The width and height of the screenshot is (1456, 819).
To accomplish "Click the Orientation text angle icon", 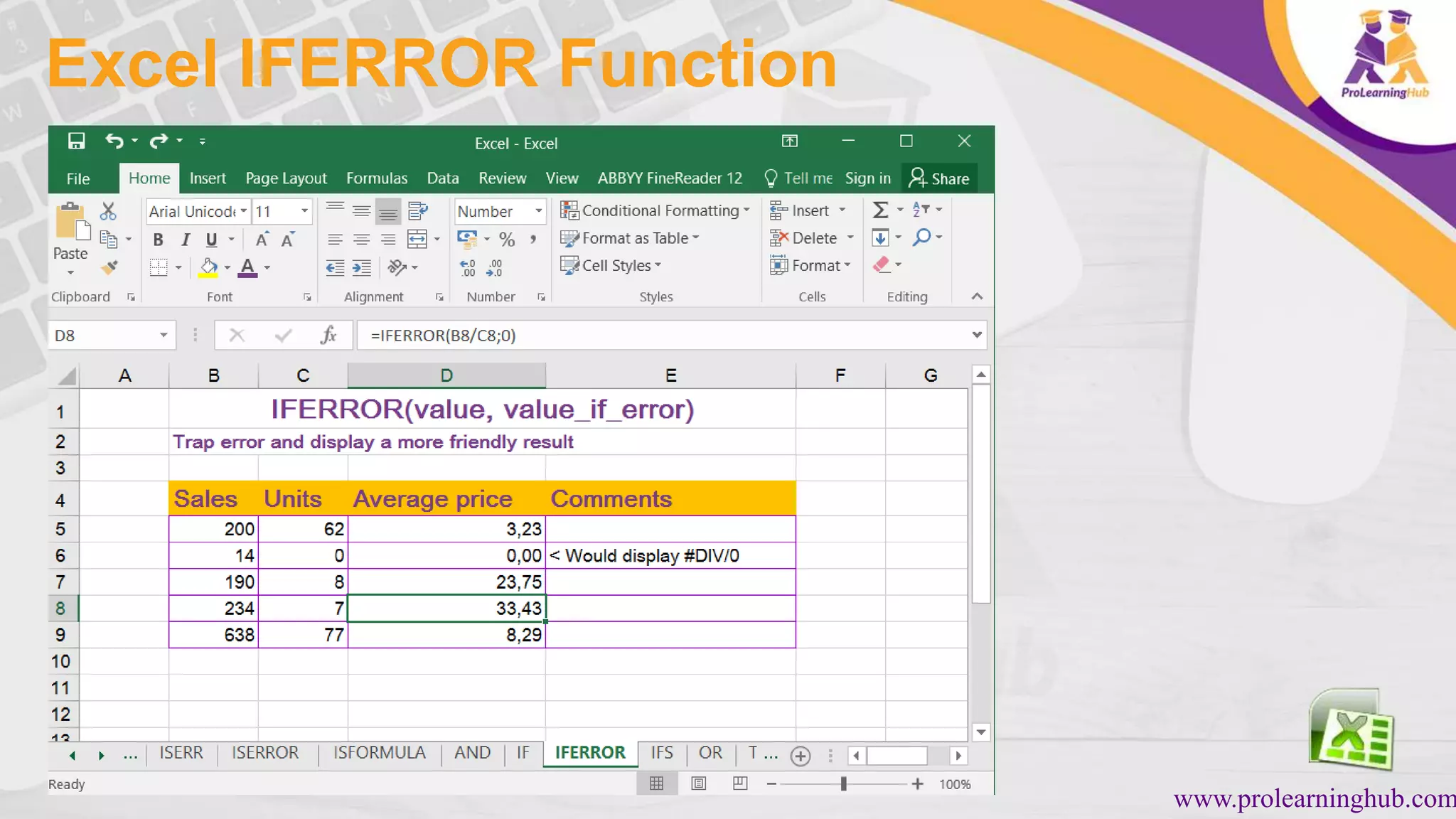I will (397, 267).
